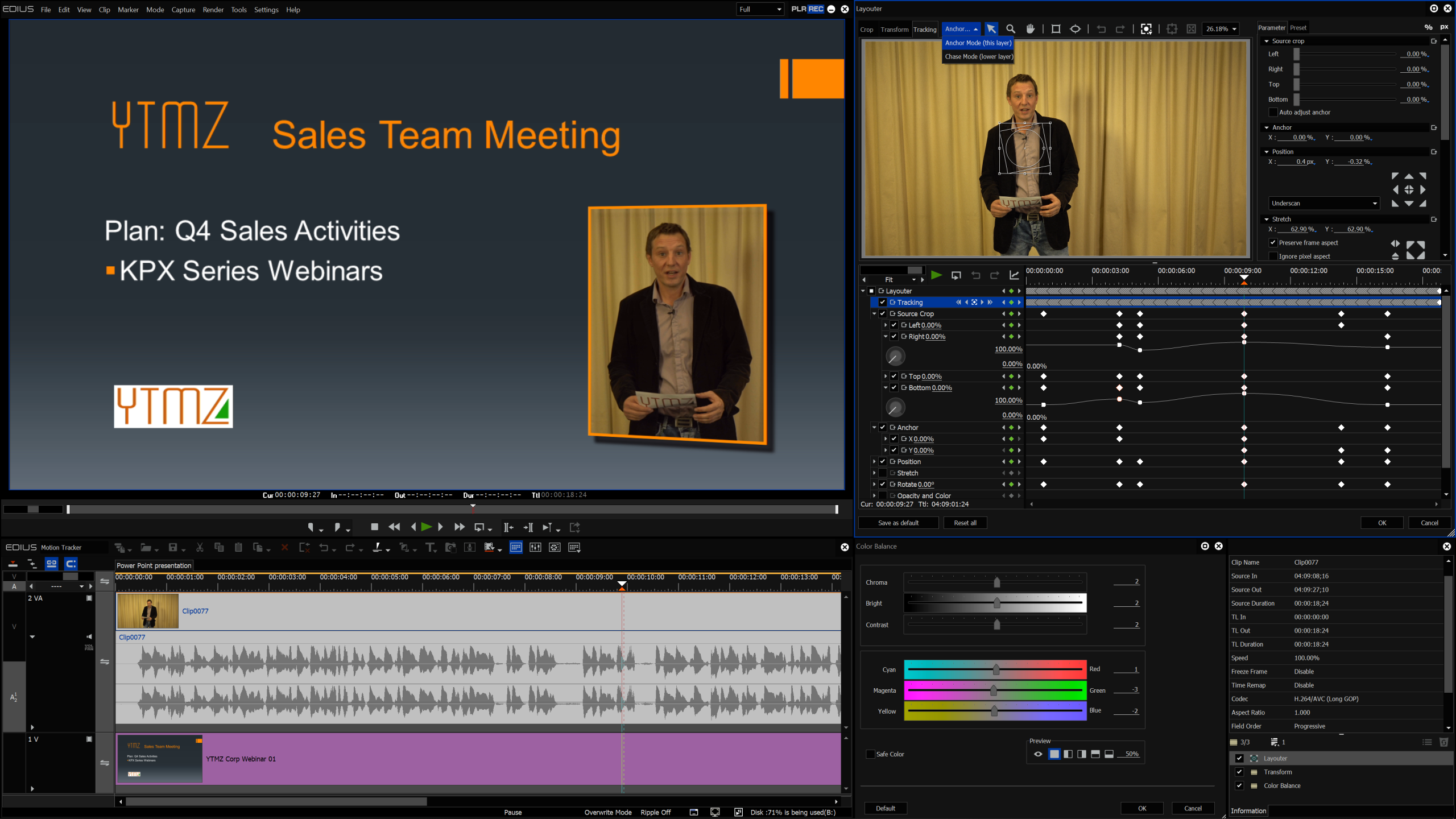Screen dimensions: 1456x819
Task: Click the stop button in the player controls
Action: [x=374, y=527]
